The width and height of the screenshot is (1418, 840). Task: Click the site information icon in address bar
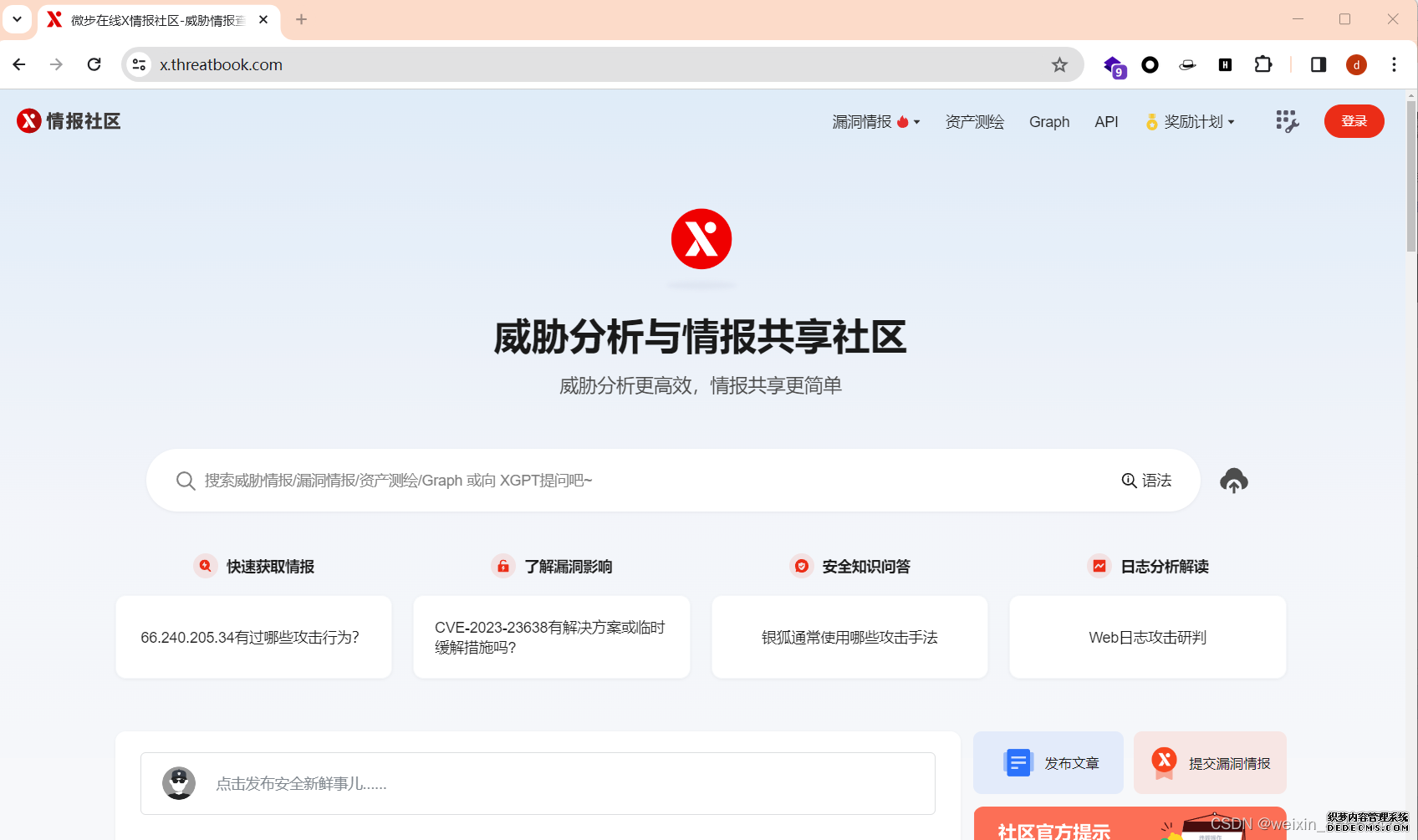coord(140,65)
